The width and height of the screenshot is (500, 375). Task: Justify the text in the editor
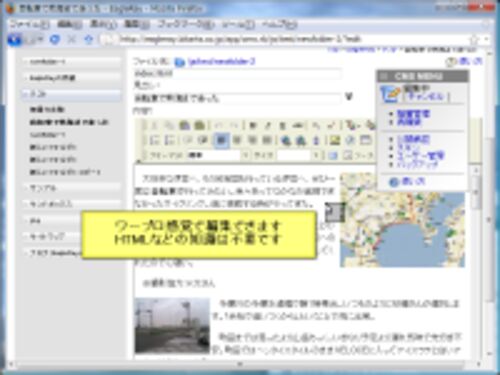[x=267, y=140]
